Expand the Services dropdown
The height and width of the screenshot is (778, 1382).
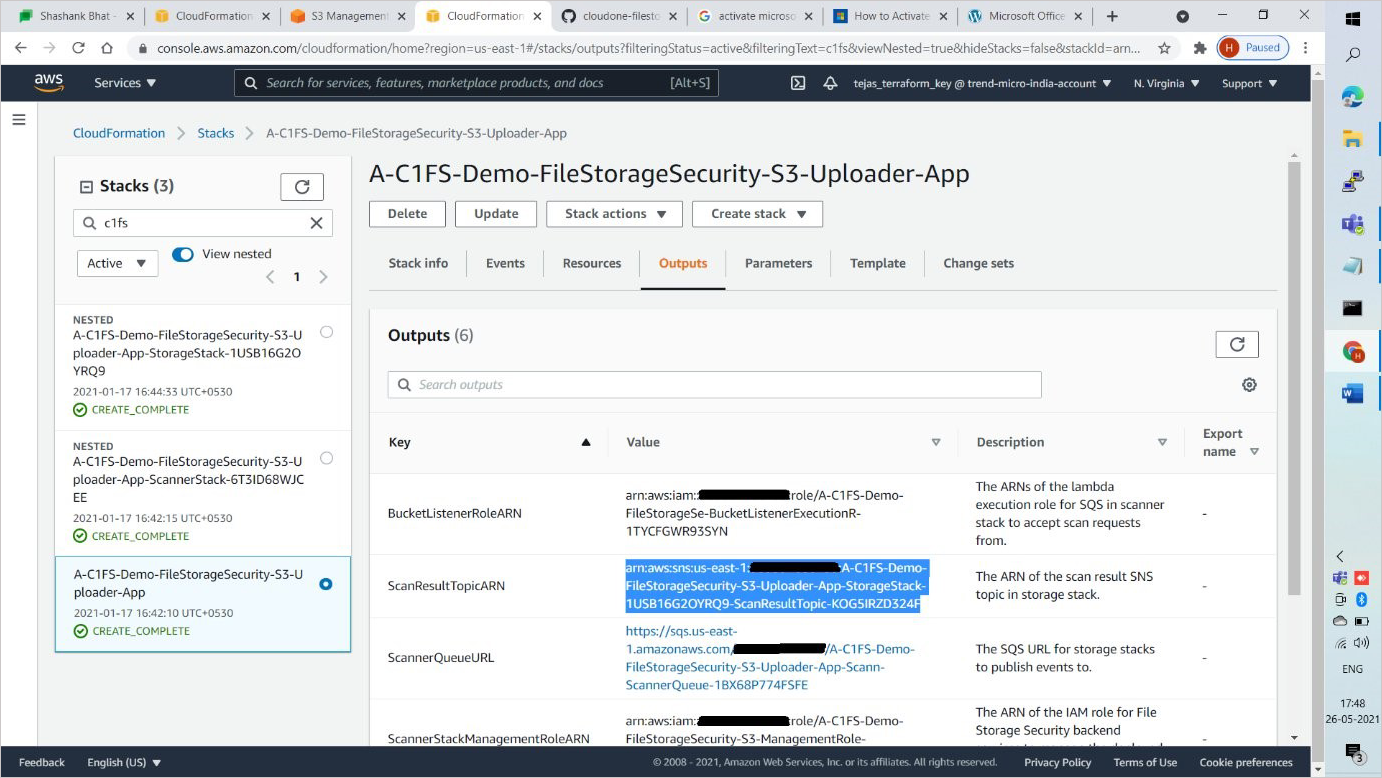(125, 83)
